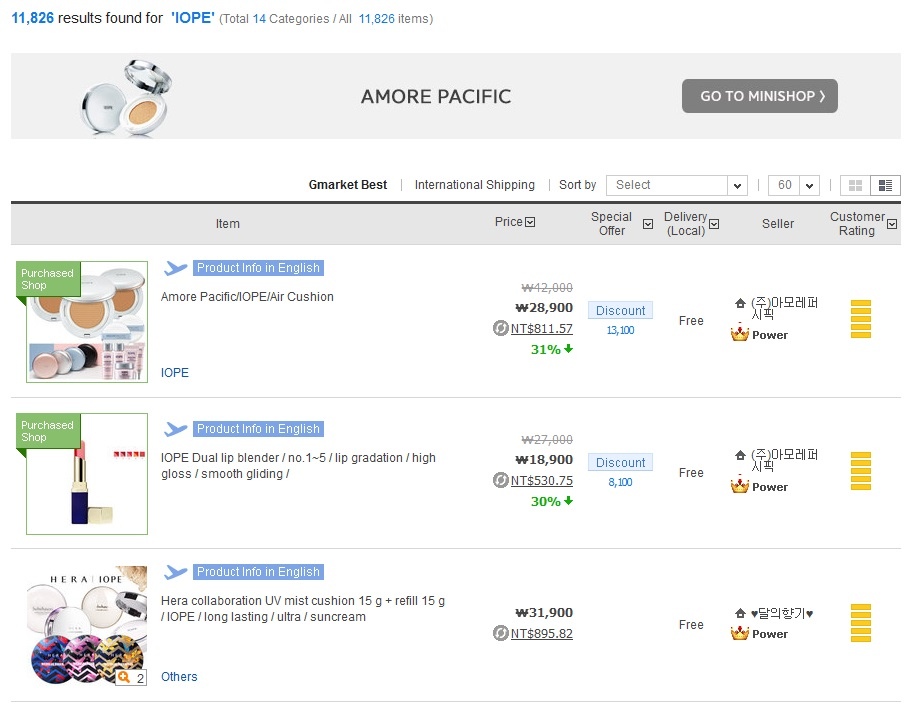
Task: Click magnifier image count icon on Hera thumbnail
Action: [x=131, y=677]
